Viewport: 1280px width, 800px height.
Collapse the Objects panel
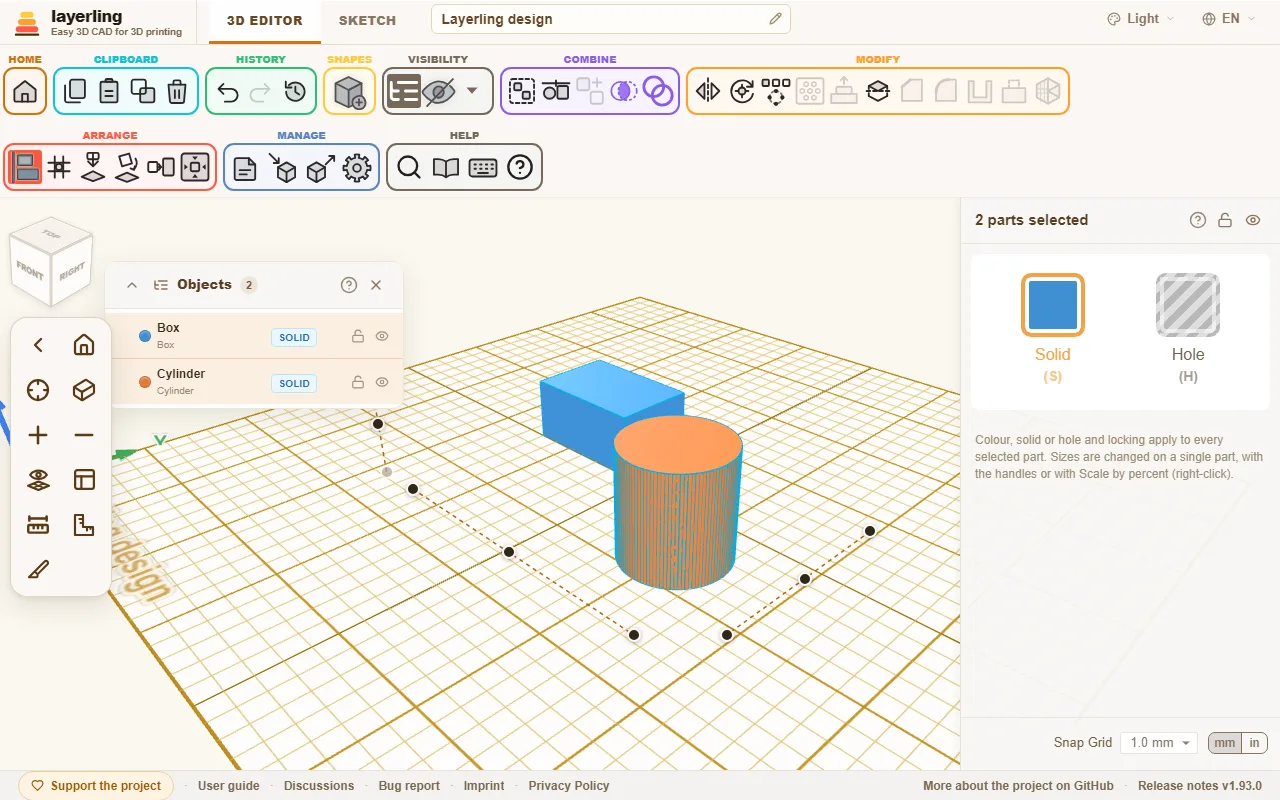[132, 285]
